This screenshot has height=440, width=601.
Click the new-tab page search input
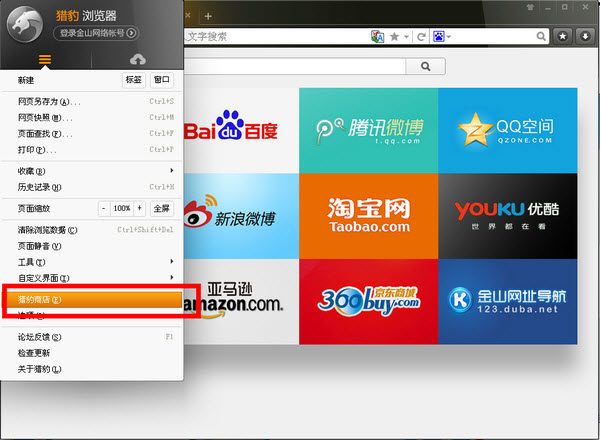tap(294, 66)
